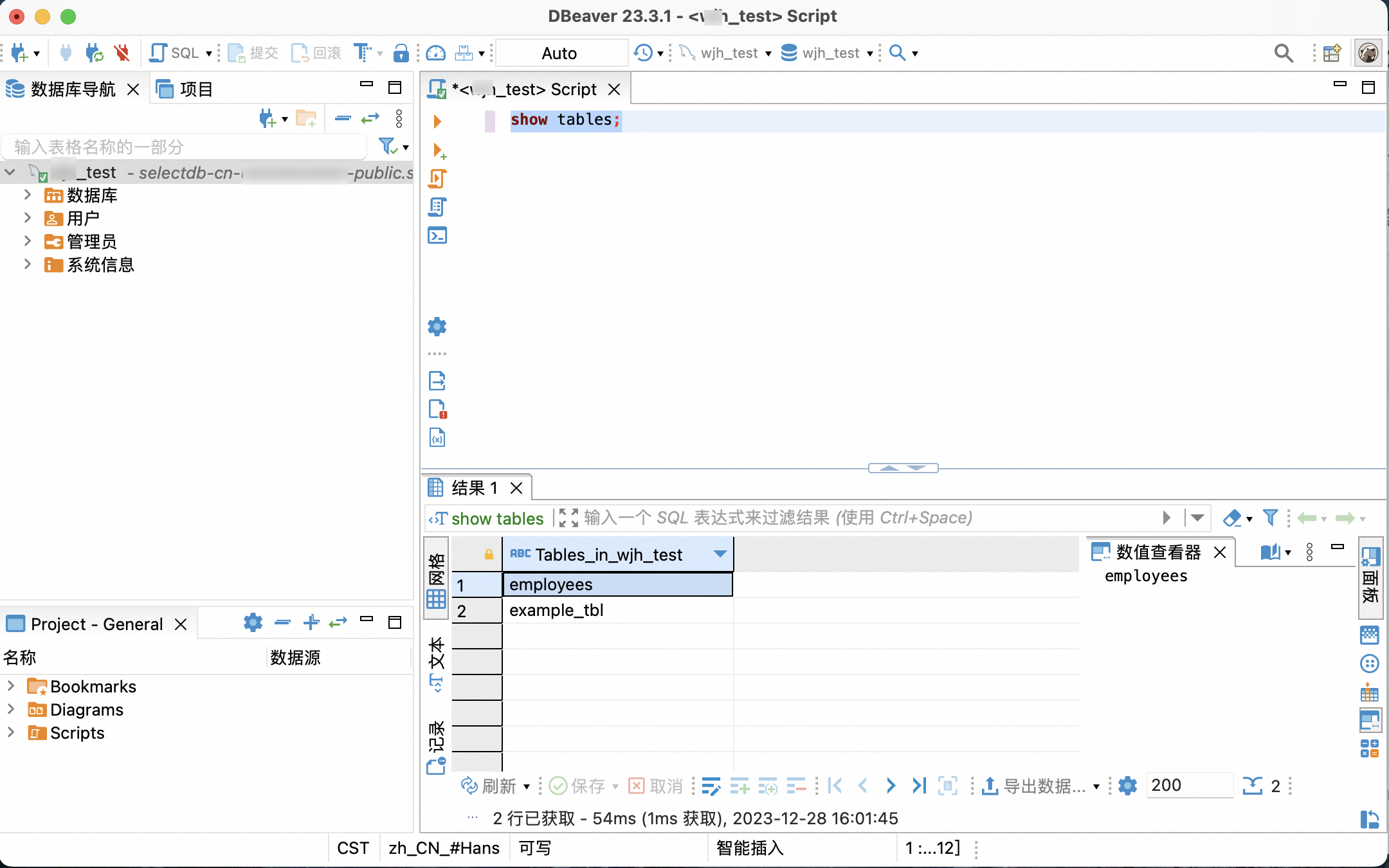Screen dimensions: 1389x868
Task: Switch results view to 文本 mode
Action: point(437,664)
